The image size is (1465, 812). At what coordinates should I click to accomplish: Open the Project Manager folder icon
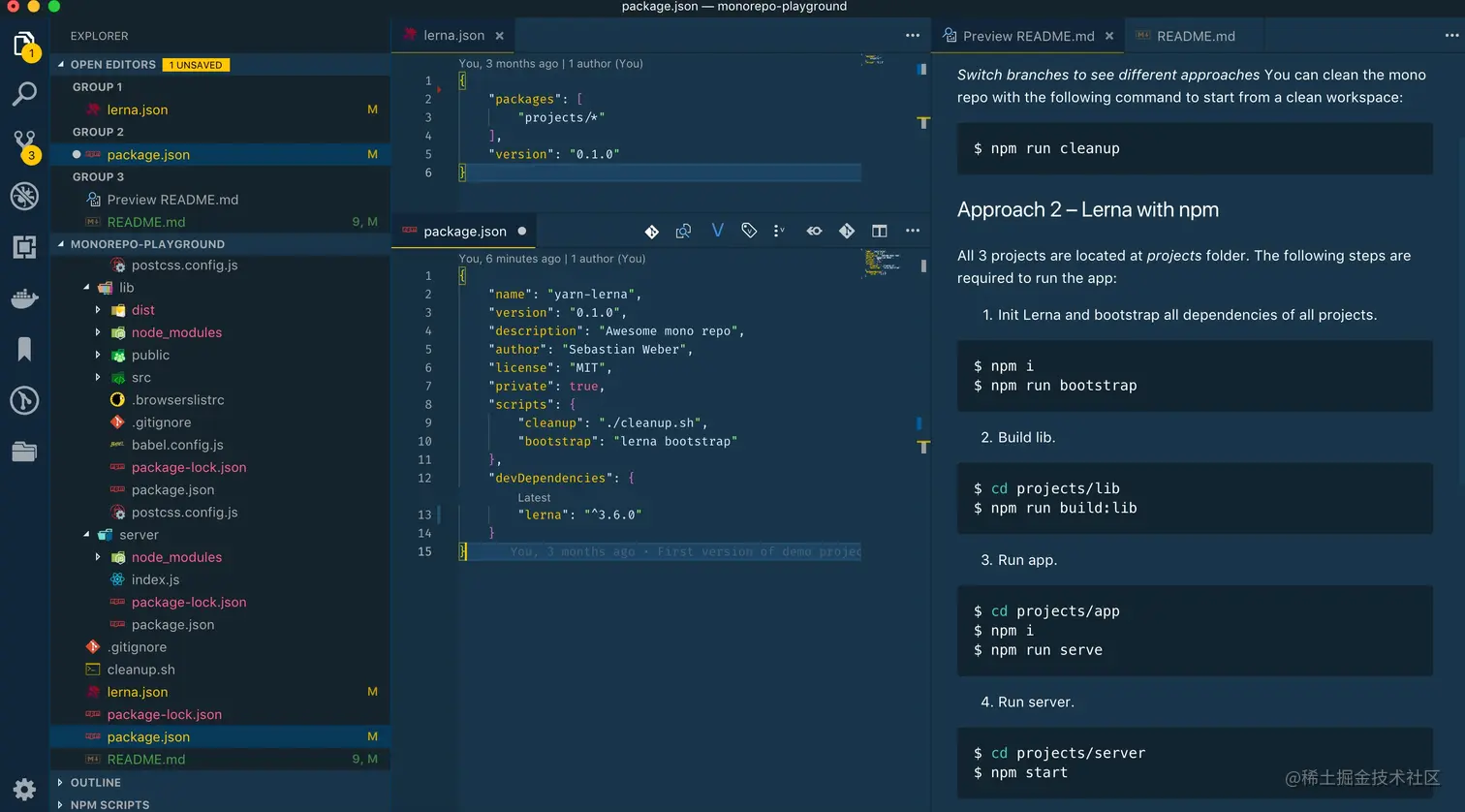(24, 451)
